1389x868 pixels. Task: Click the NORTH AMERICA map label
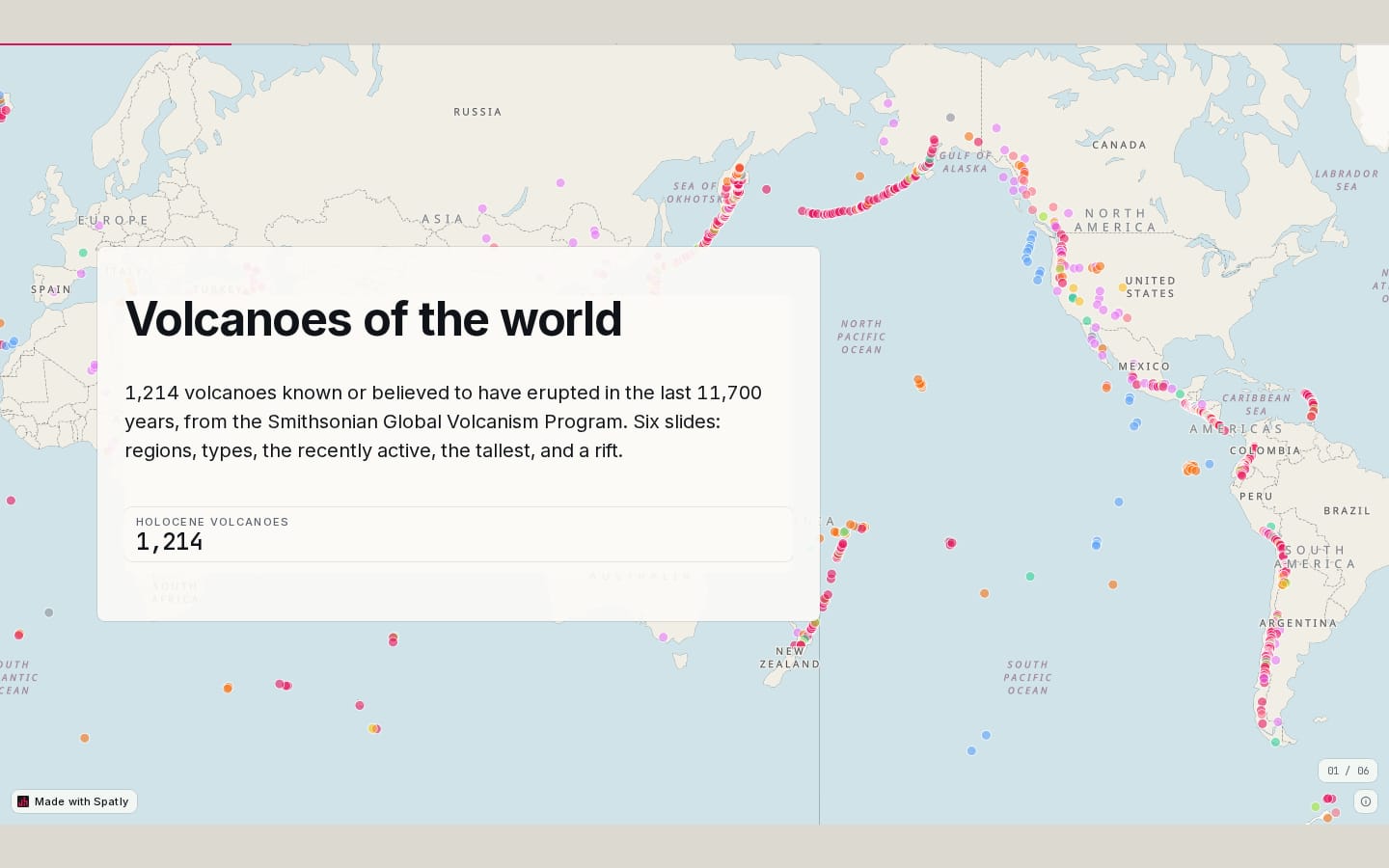click(1115, 221)
